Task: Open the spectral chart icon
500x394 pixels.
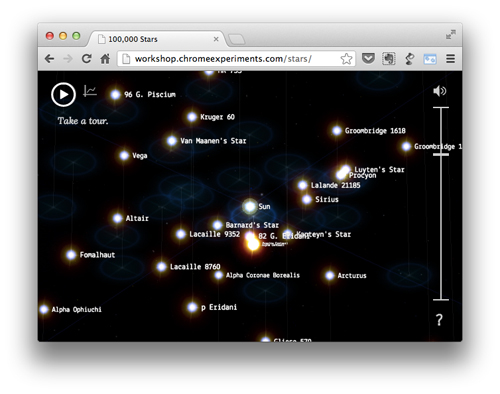Action: pyautogui.click(x=90, y=91)
